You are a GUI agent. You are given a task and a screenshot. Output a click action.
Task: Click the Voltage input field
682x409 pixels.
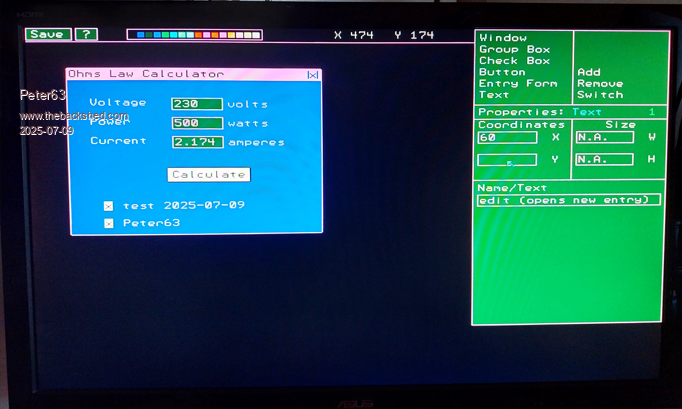(x=197, y=104)
